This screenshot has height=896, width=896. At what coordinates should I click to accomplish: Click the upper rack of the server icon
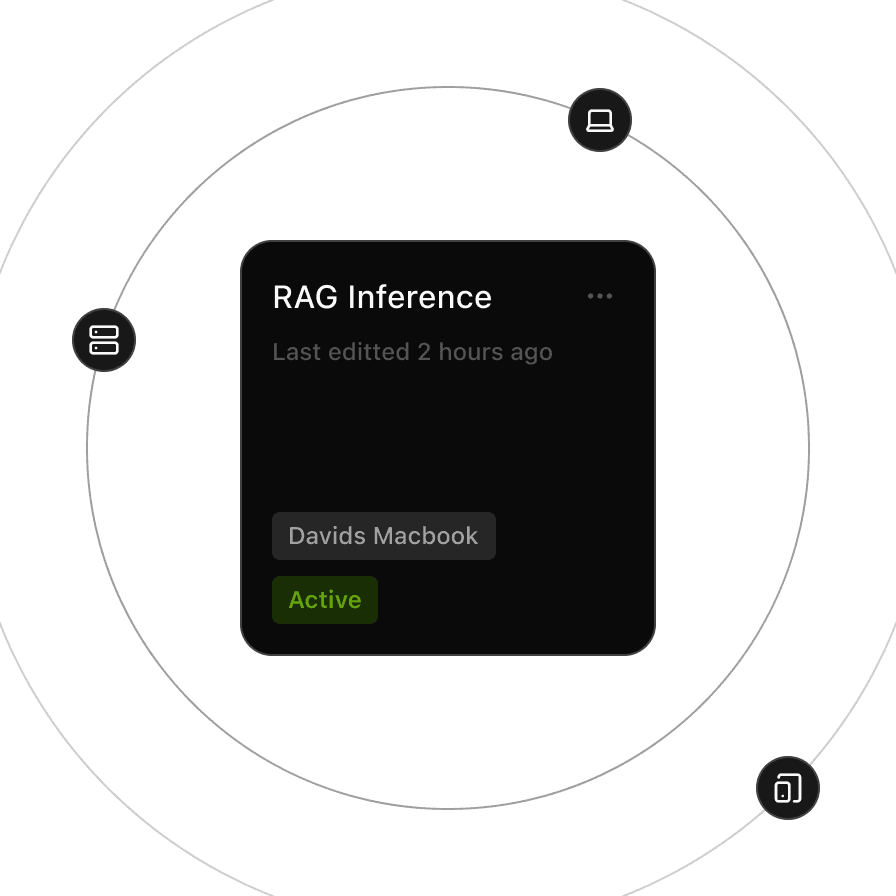[104, 332]
